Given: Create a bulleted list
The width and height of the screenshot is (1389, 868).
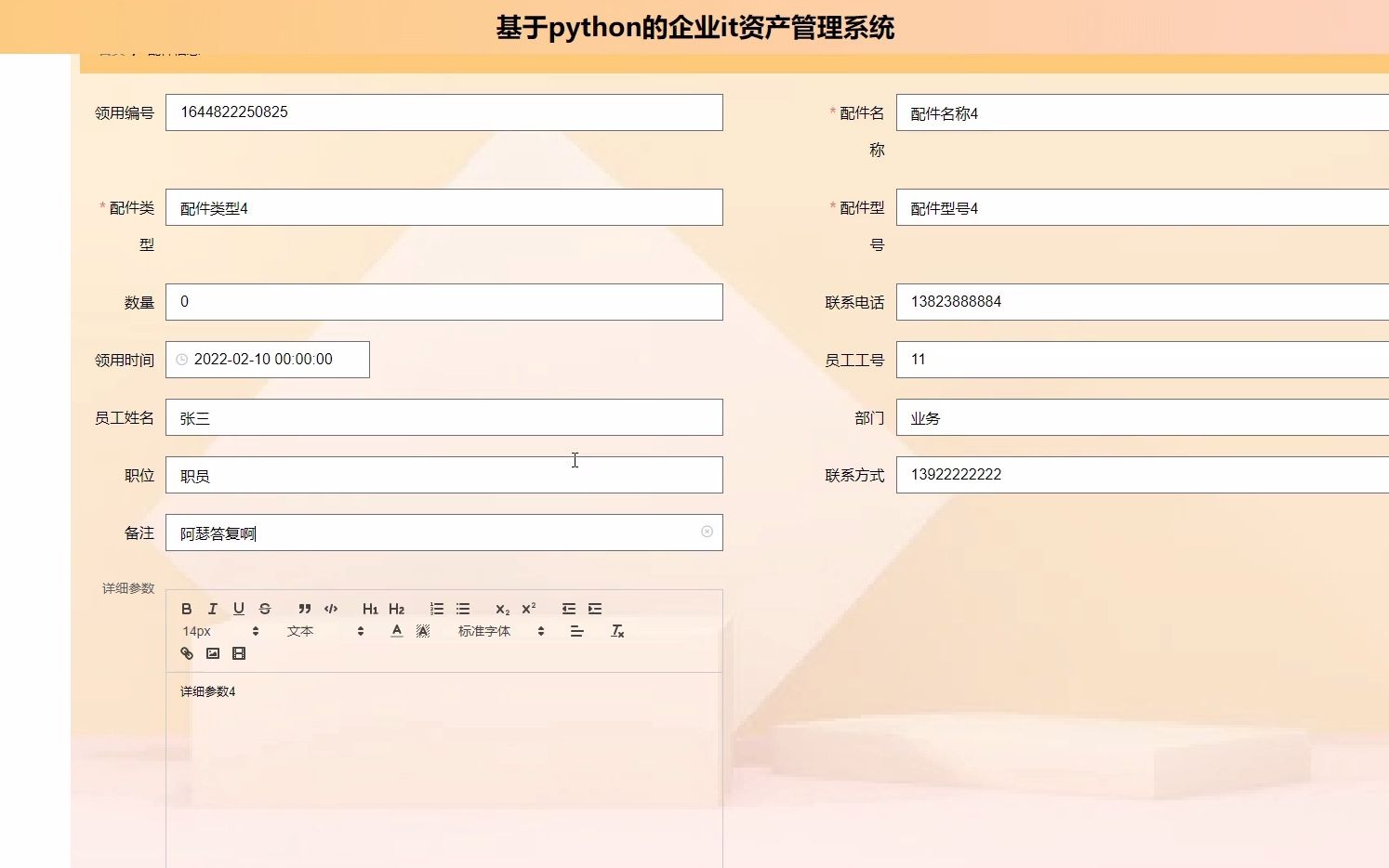Looking at the screenshot, I should click(463, 609).
